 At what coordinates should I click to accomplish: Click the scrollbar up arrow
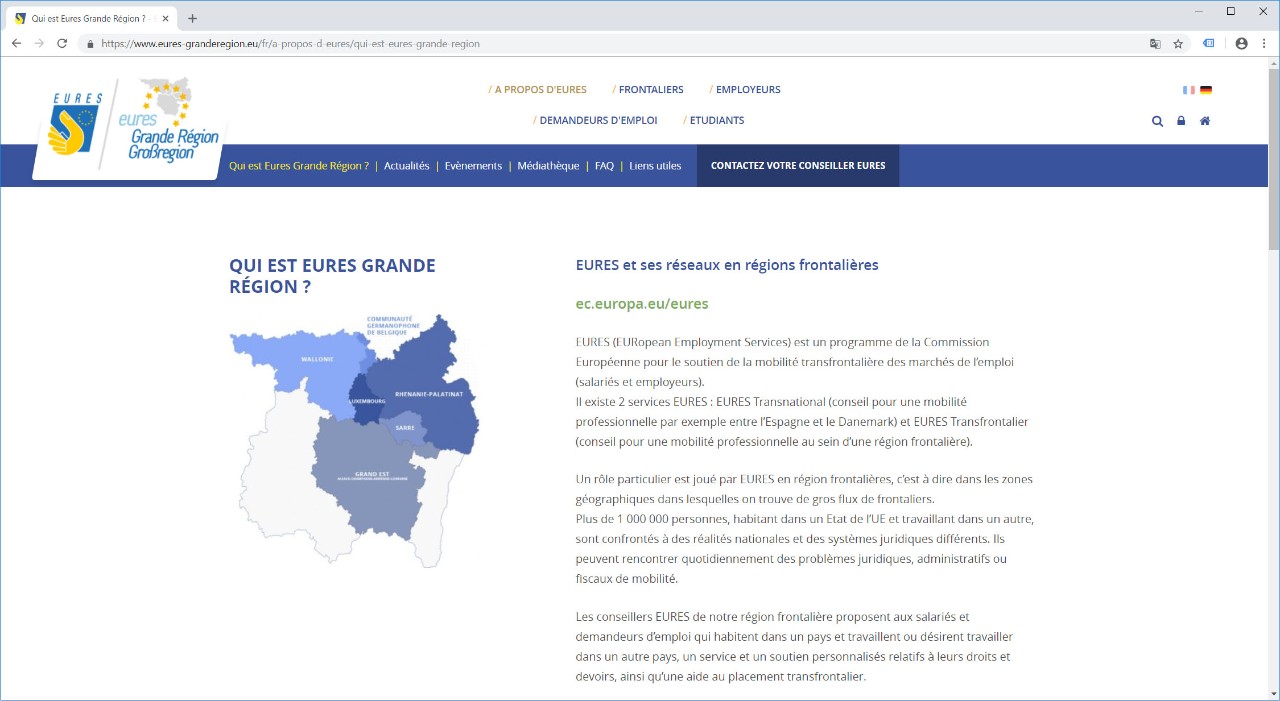tap(1273, 63)
